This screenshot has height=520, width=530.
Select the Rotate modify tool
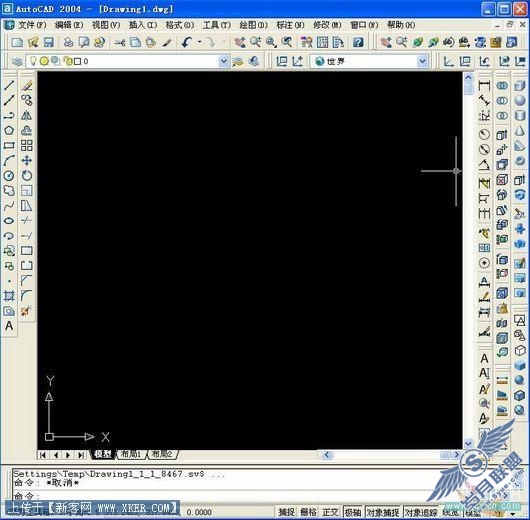pos(27,175)
